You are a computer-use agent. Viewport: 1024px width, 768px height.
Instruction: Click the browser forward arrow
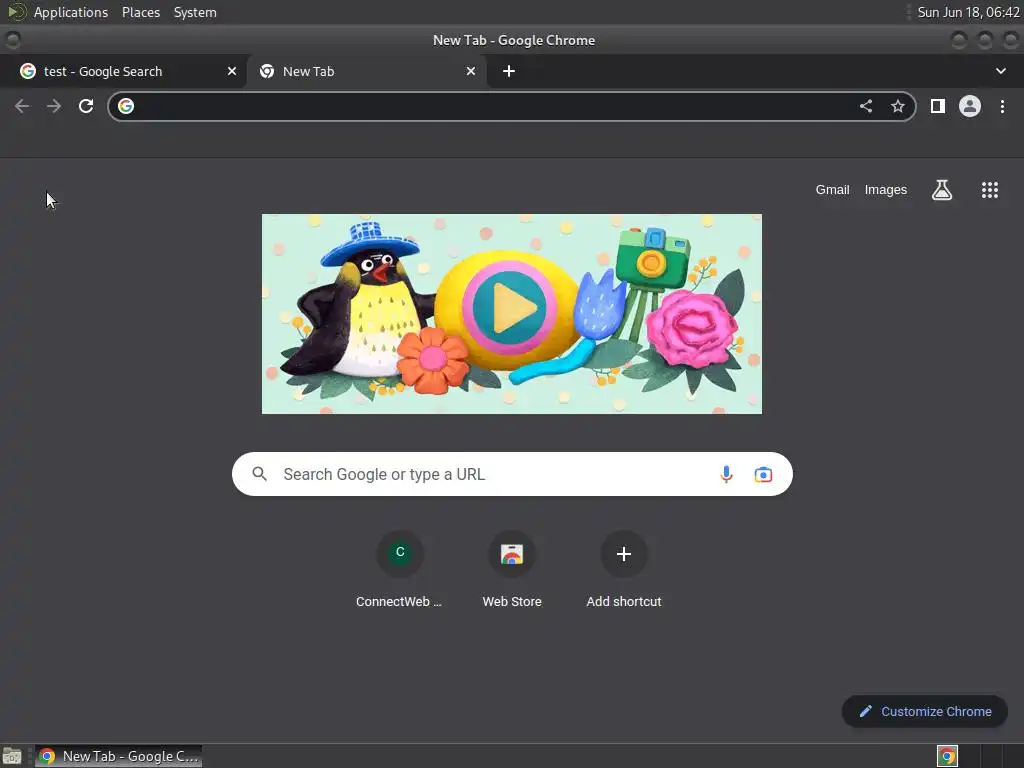(54, 106)
